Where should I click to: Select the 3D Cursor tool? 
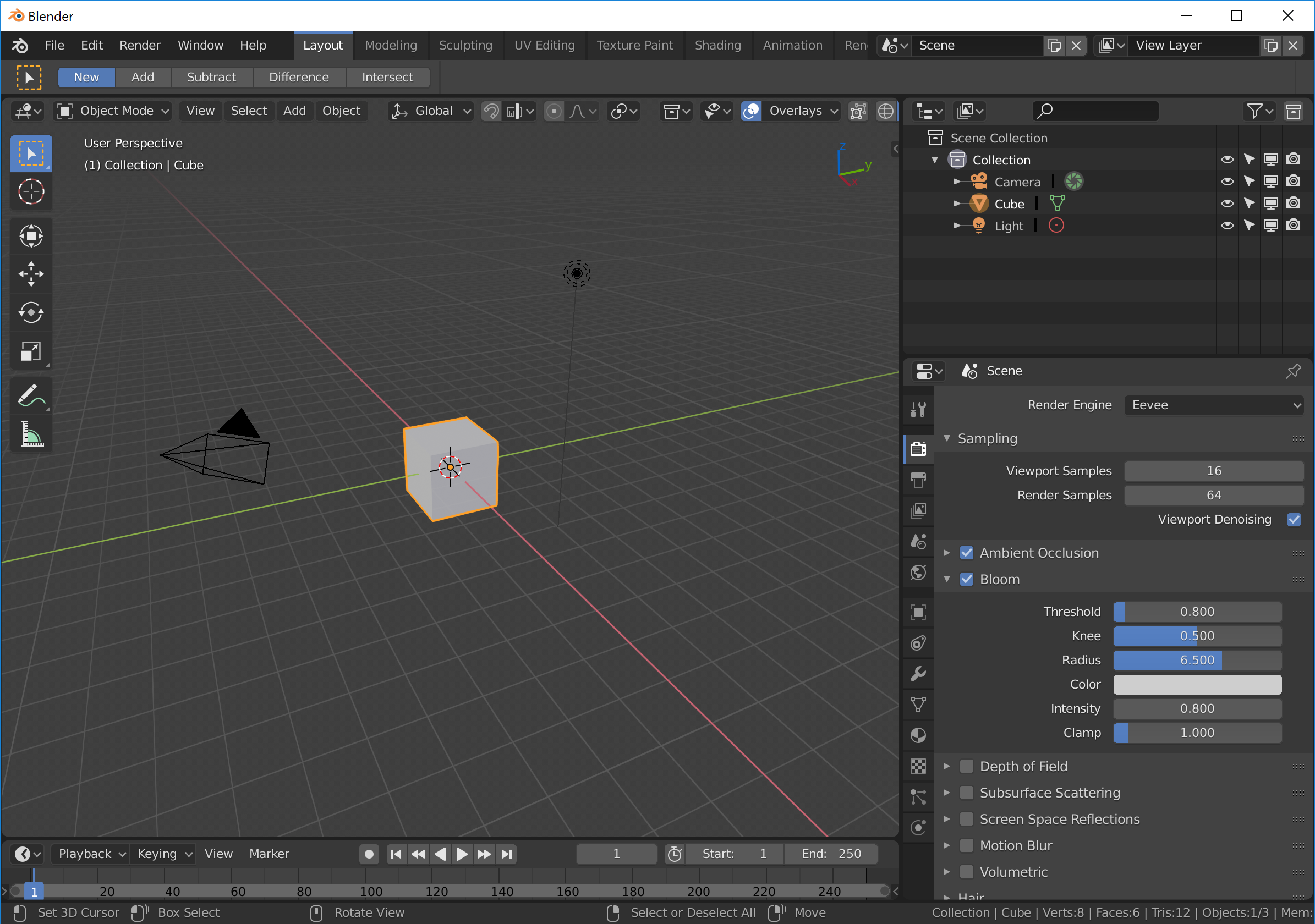(x=31, y=192)
